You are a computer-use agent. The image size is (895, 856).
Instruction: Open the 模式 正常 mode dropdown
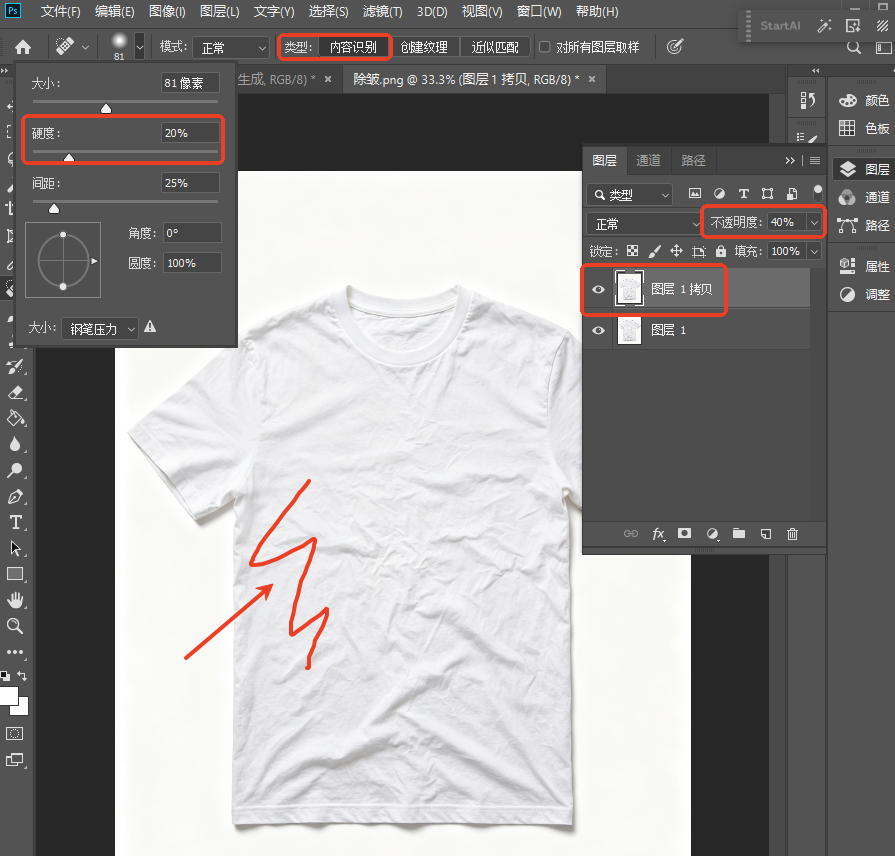click(x=230, y=47)
